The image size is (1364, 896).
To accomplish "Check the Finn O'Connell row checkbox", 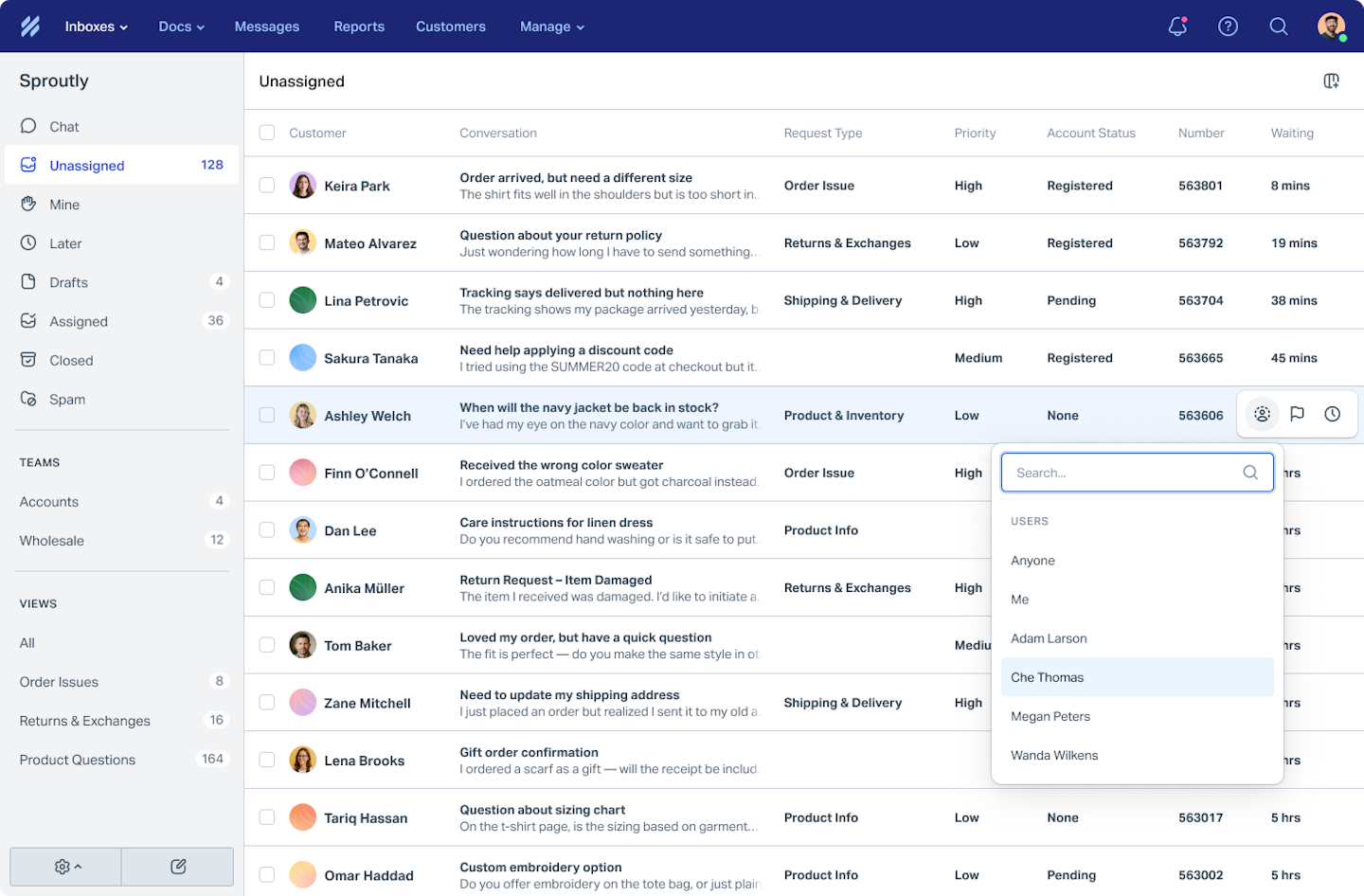I will [x=267, y=473].
